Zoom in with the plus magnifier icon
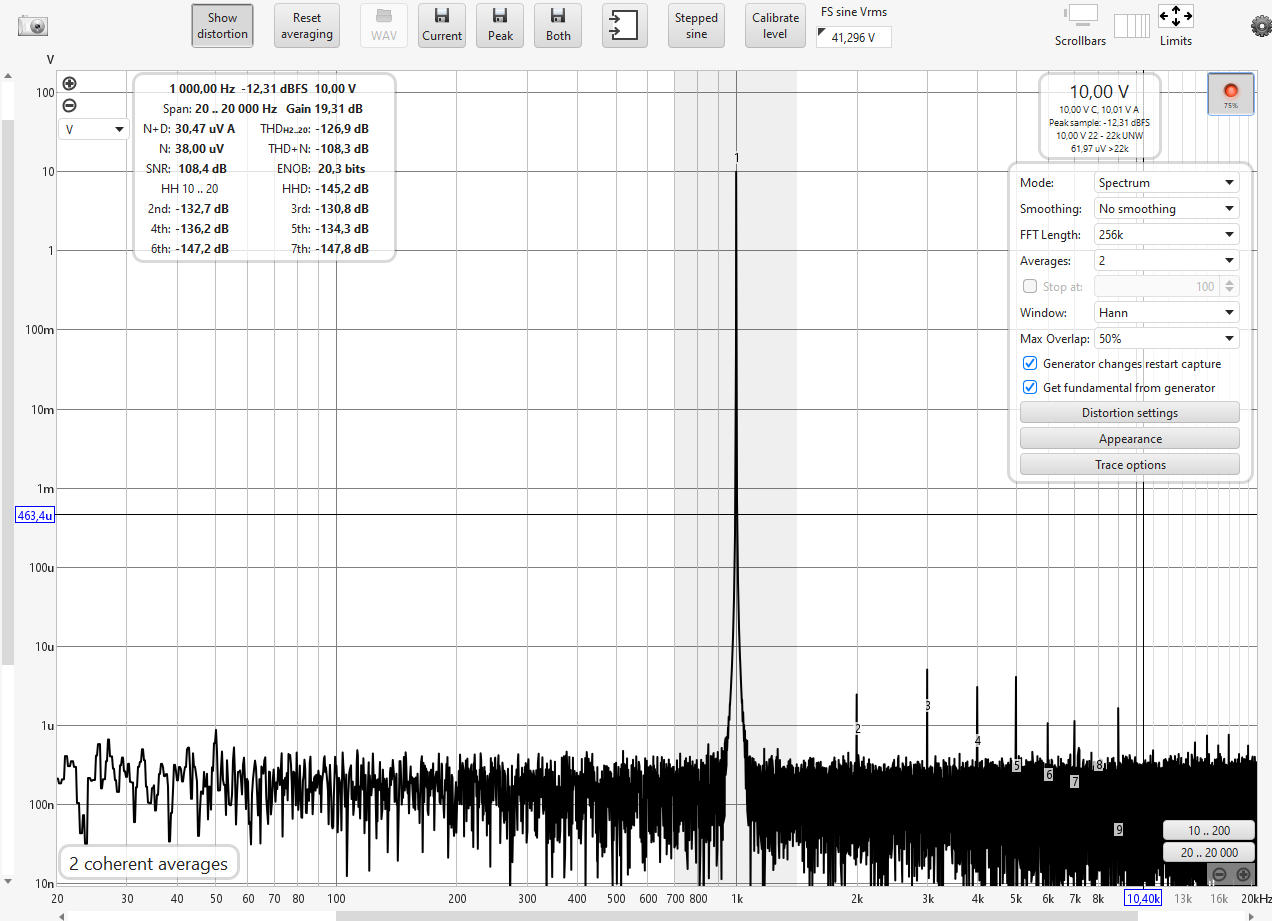The width and height of the screenshot is (1272, 921). click(69, 84)
